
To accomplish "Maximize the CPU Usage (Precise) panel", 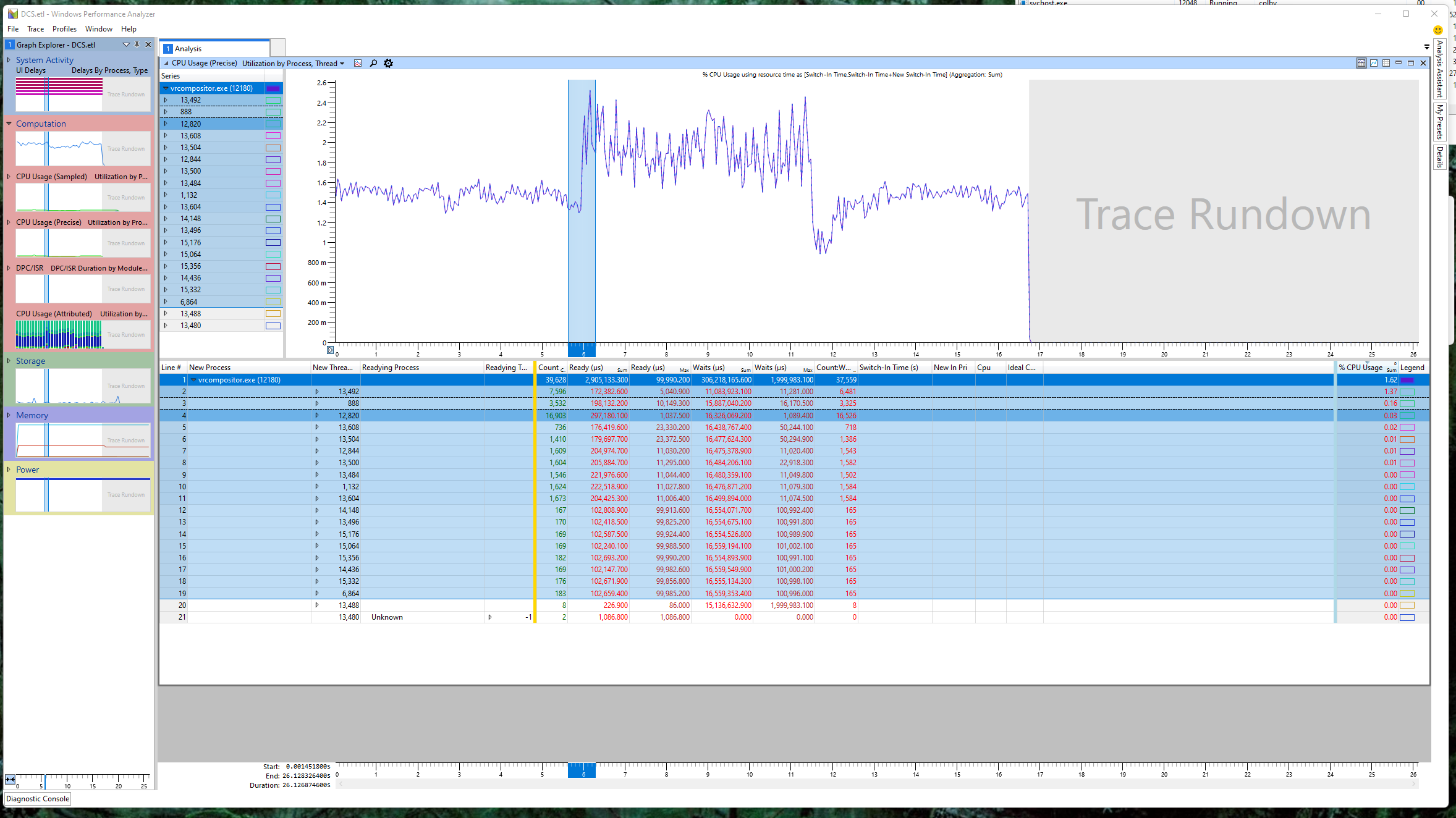I will [1411, 63].
